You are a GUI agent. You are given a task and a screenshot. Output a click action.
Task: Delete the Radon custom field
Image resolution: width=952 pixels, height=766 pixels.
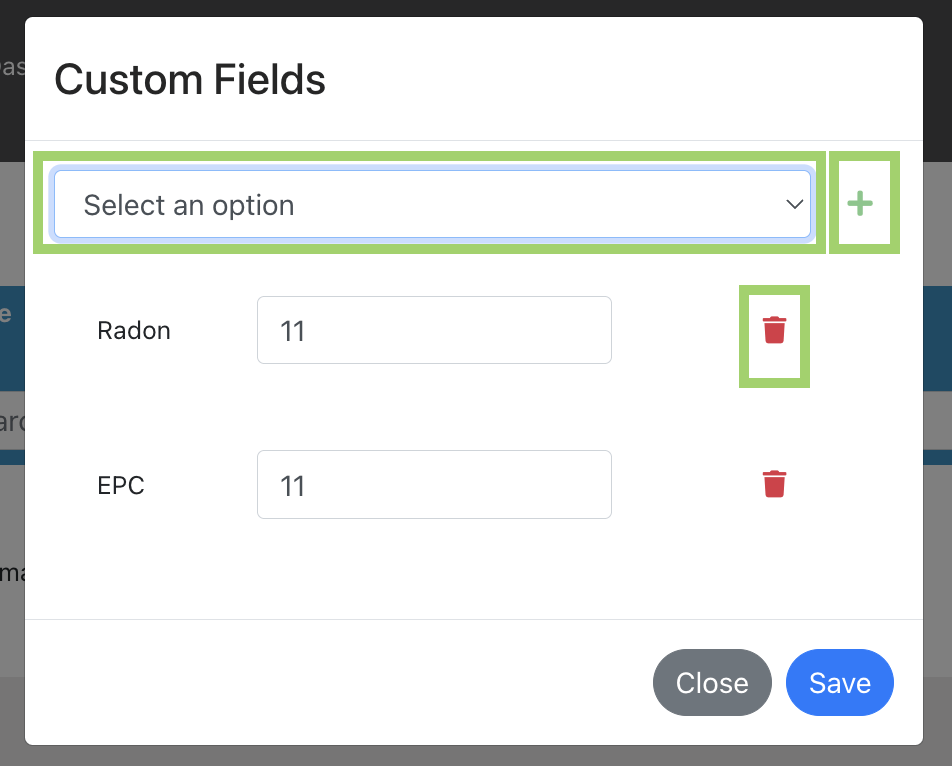774,330
